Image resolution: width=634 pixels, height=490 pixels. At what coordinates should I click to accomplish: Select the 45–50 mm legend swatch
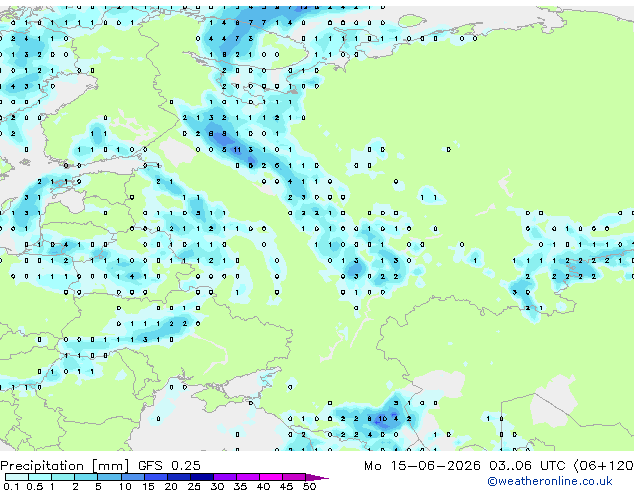tap(293, 477)
